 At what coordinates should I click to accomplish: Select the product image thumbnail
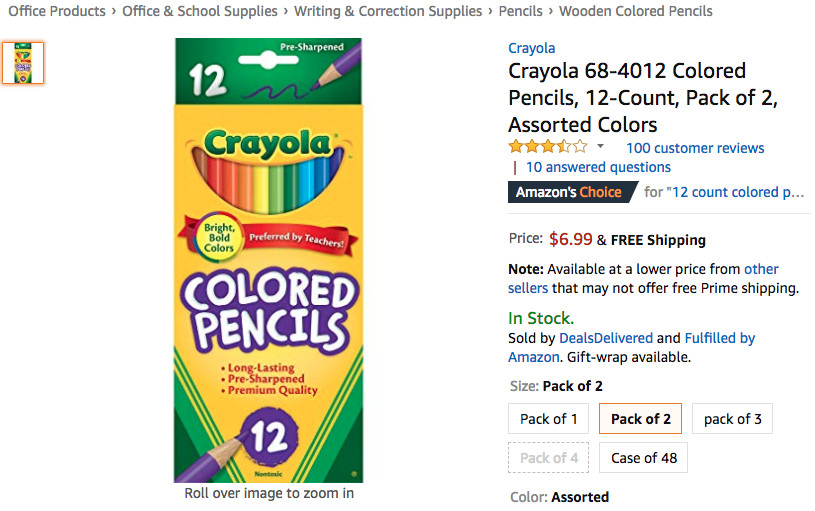tap(22, 63)
